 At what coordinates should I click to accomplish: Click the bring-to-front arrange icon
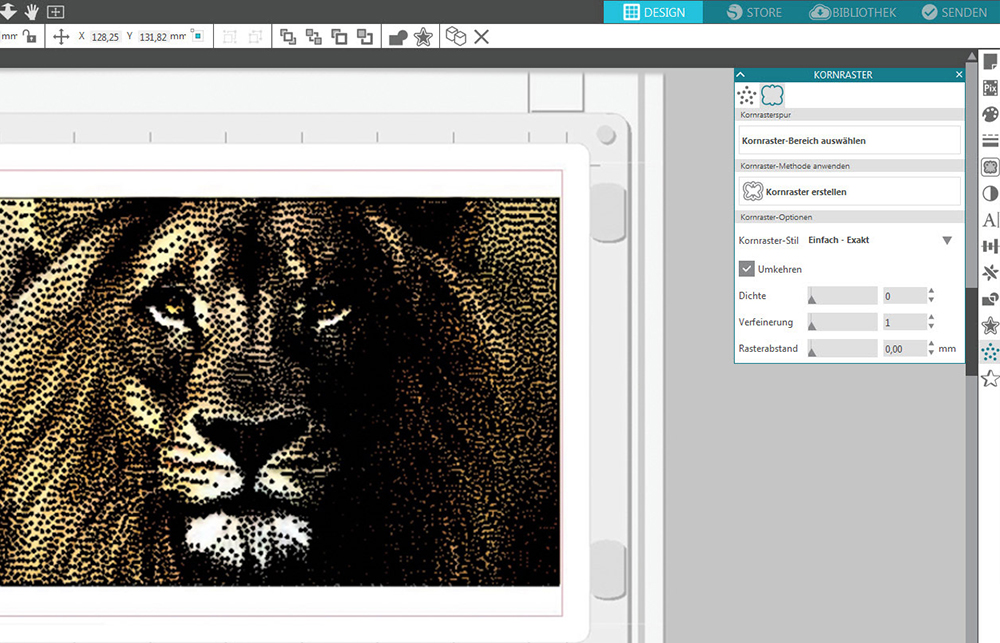(288, 37)
